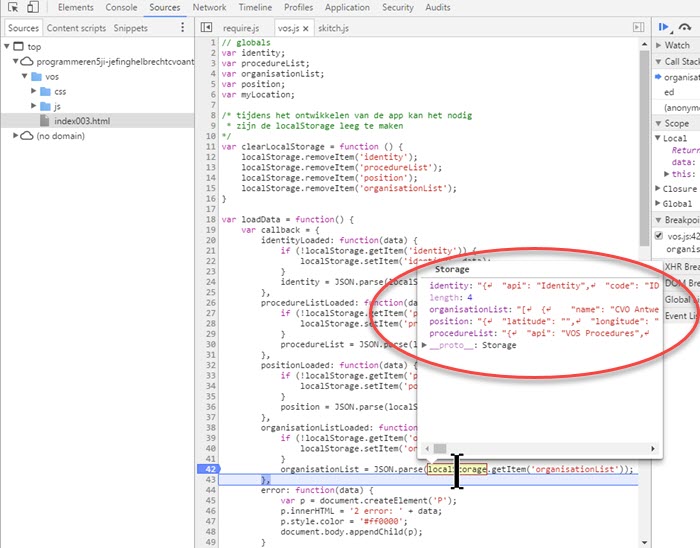700x548 pixels.
Task: Click the identity entry in Storage popup
Action: (544, 286)
